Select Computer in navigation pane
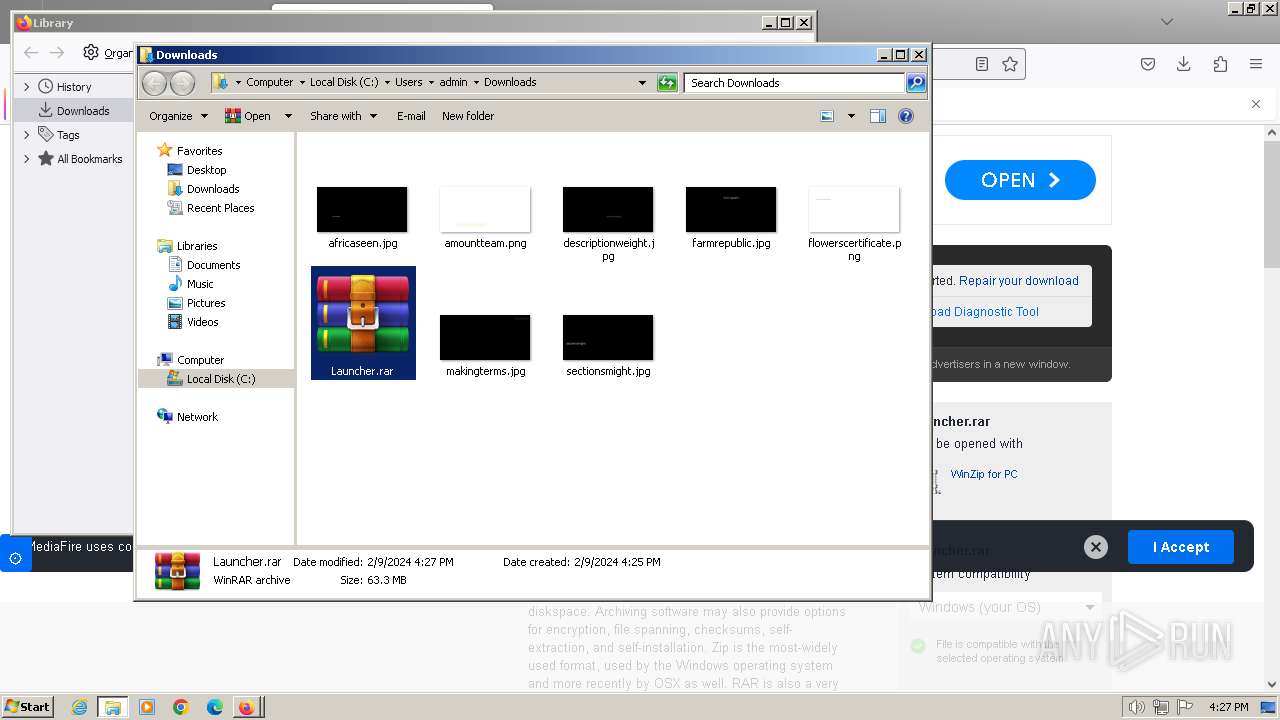The height and width of the screenshot is (720, 1280). point(200,360)
